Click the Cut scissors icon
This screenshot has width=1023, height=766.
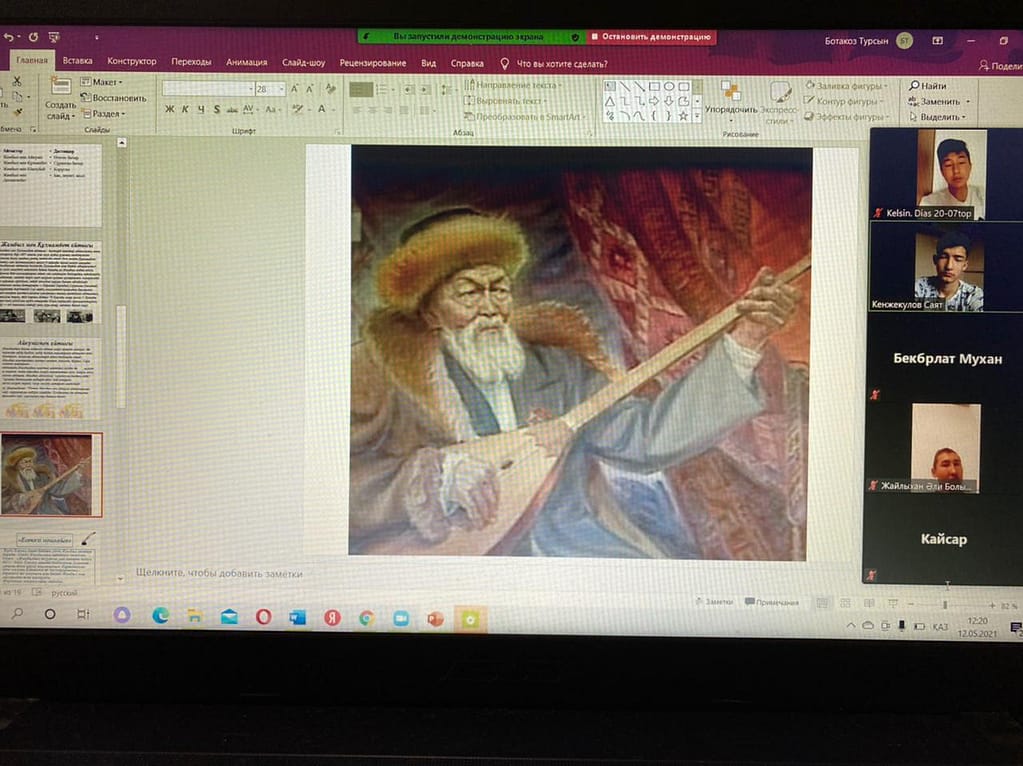15,80
